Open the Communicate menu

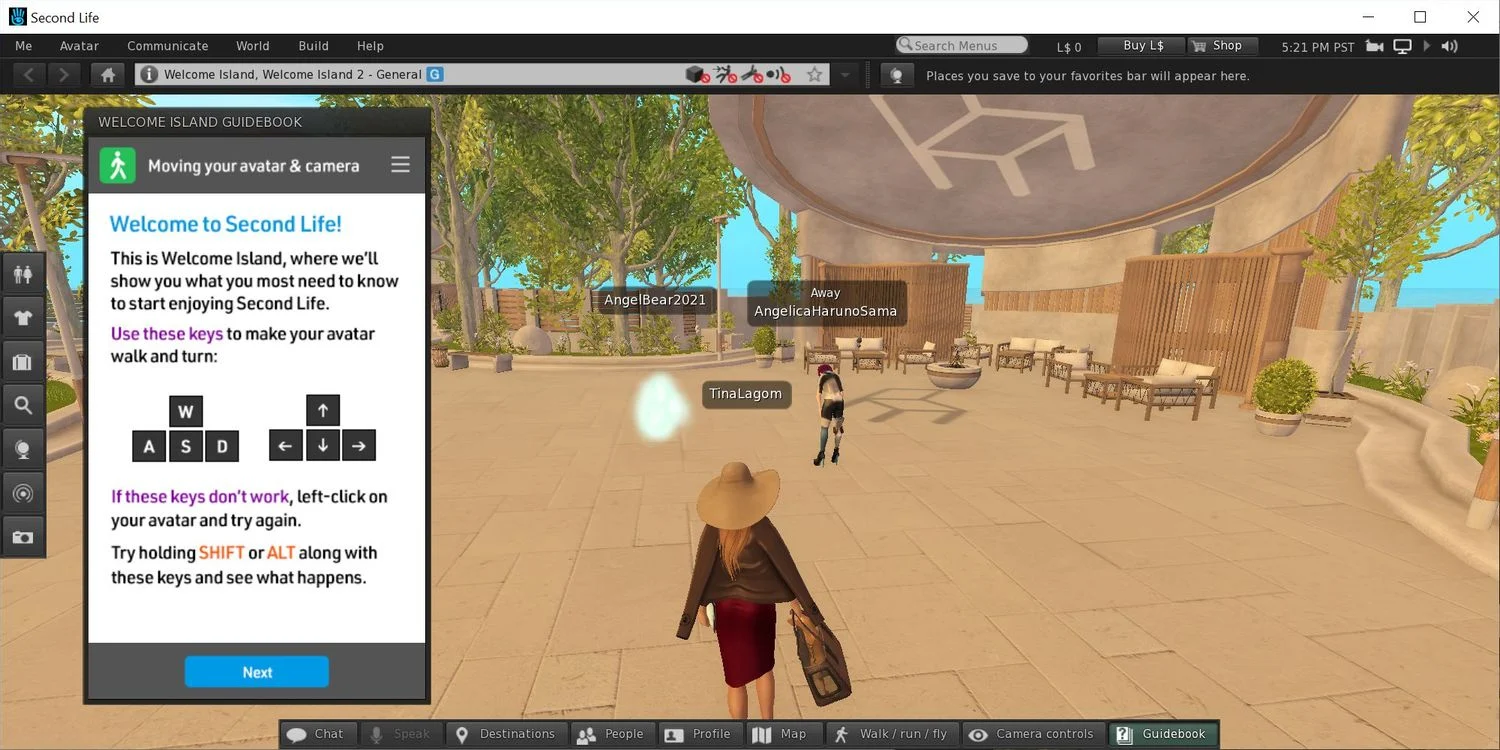(168, 46)
